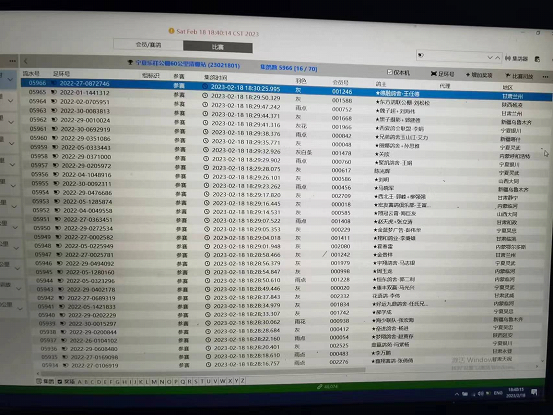Click the printer icon right of 集鸽器
The height and width of the screenshot is (415, 553).
click(x=537, y=59)
